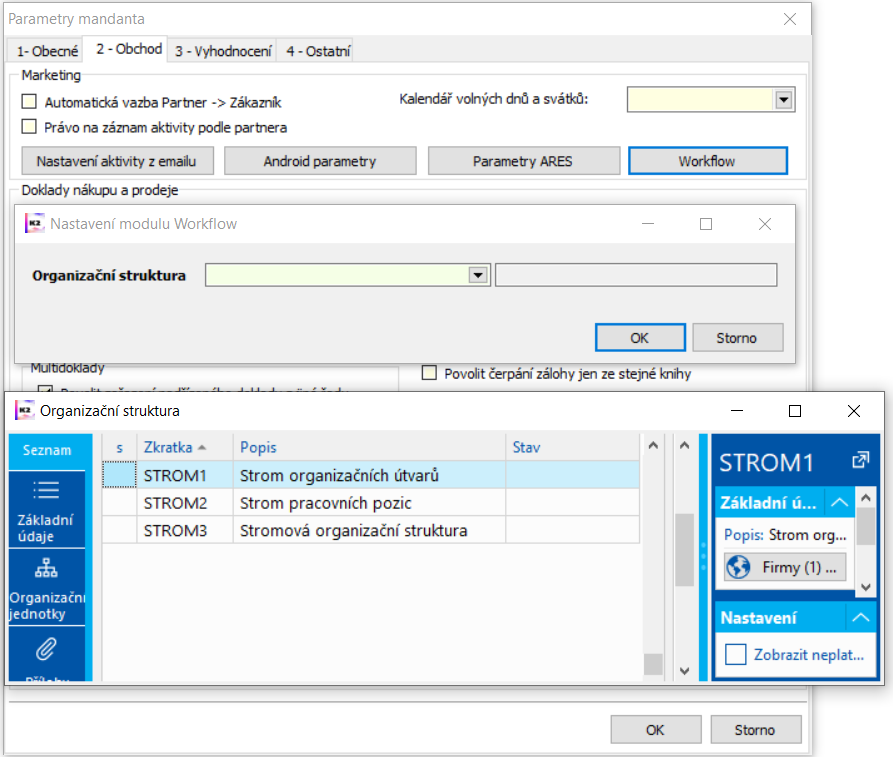
Task: Click the Organizační struktura description field
Action: click(636, 275)
